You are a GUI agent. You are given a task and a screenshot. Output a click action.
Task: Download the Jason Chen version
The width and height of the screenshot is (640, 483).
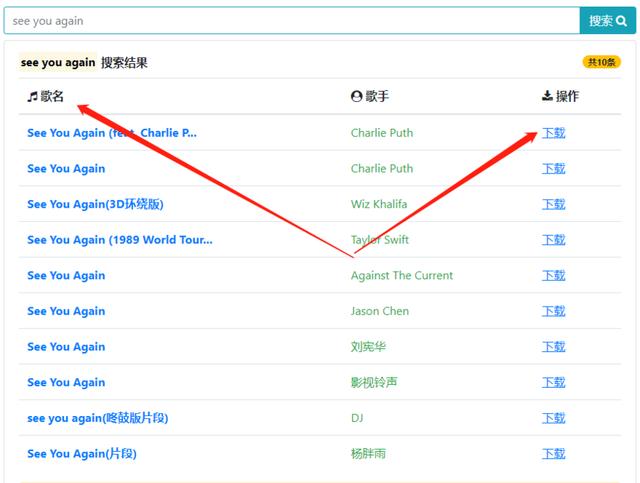(553, 311)
